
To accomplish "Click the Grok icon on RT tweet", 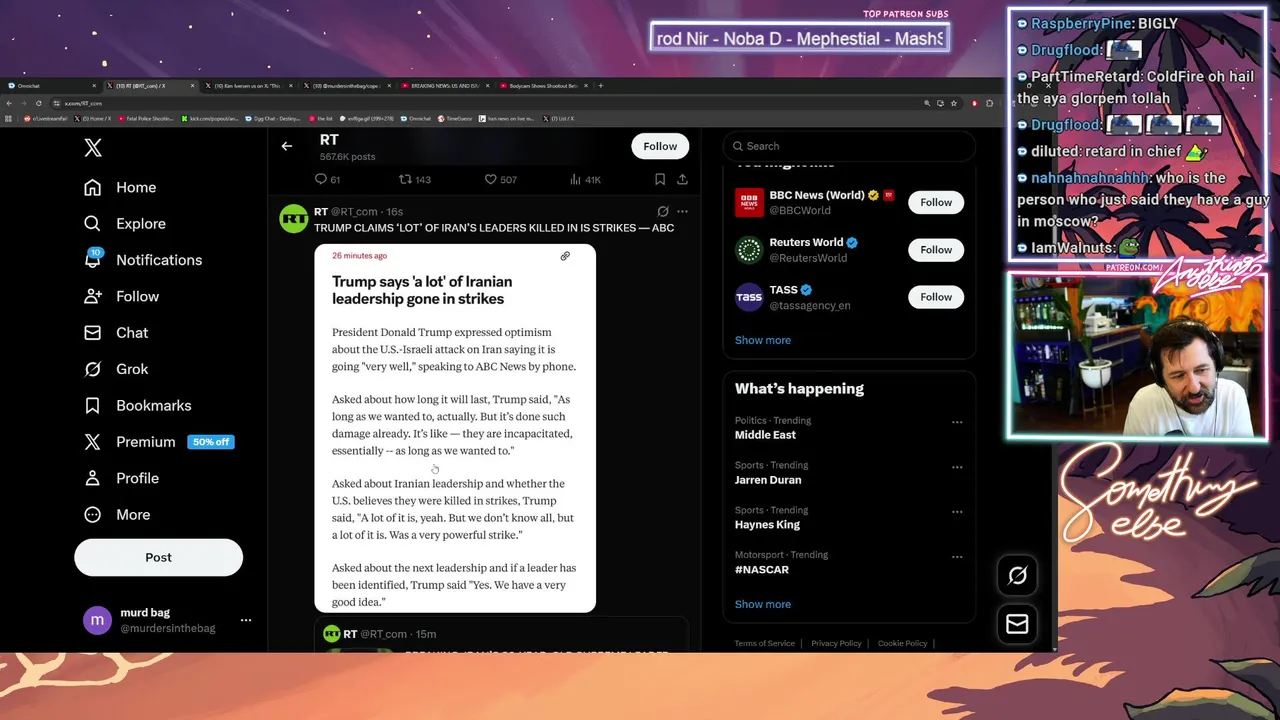I will pos(663,212).
